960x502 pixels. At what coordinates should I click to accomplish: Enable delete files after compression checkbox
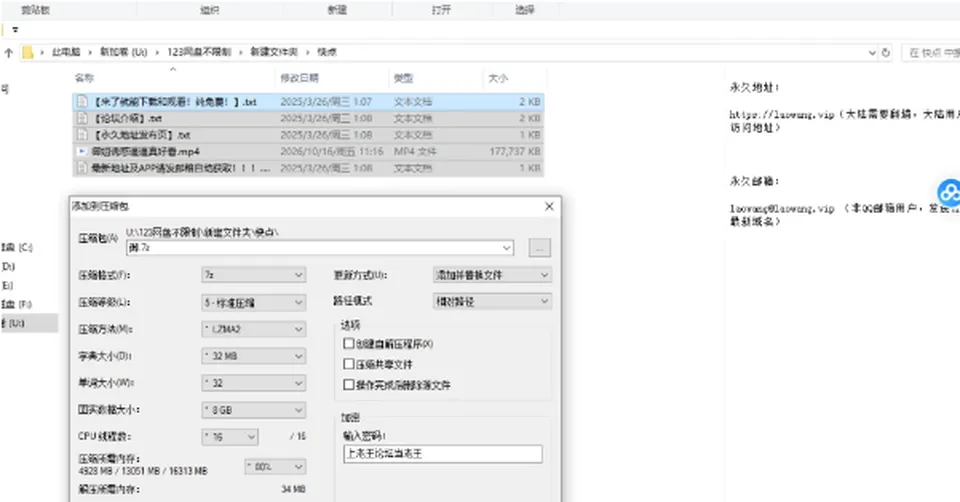pyautogui.click(x=348, y=384)
